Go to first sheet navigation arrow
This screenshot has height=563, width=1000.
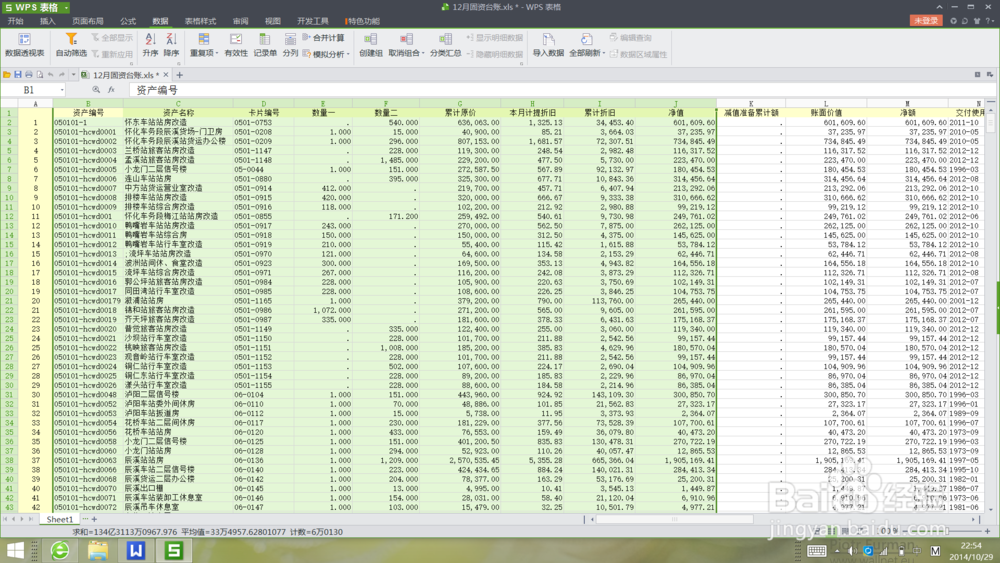pyautogui.click(x=5, y=520)
